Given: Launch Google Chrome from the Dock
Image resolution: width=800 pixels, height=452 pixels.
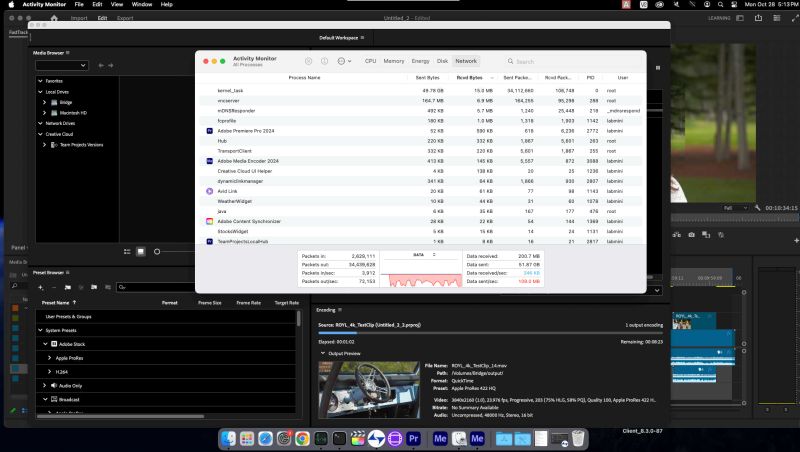Looking at the screenshot, I should (302, 439).
